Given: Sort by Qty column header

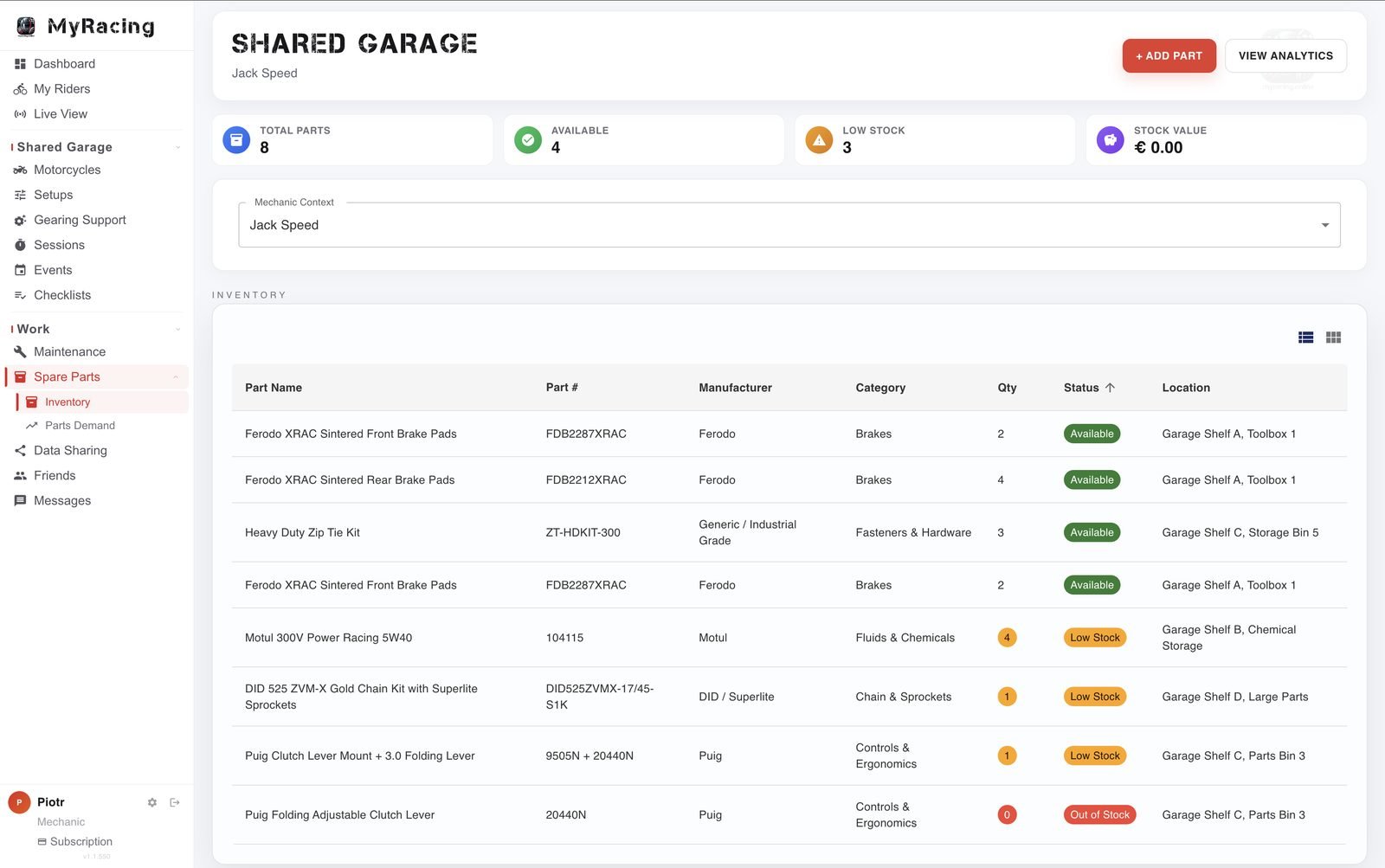Looking at the screenshot, I should [x=1007, y=388].
